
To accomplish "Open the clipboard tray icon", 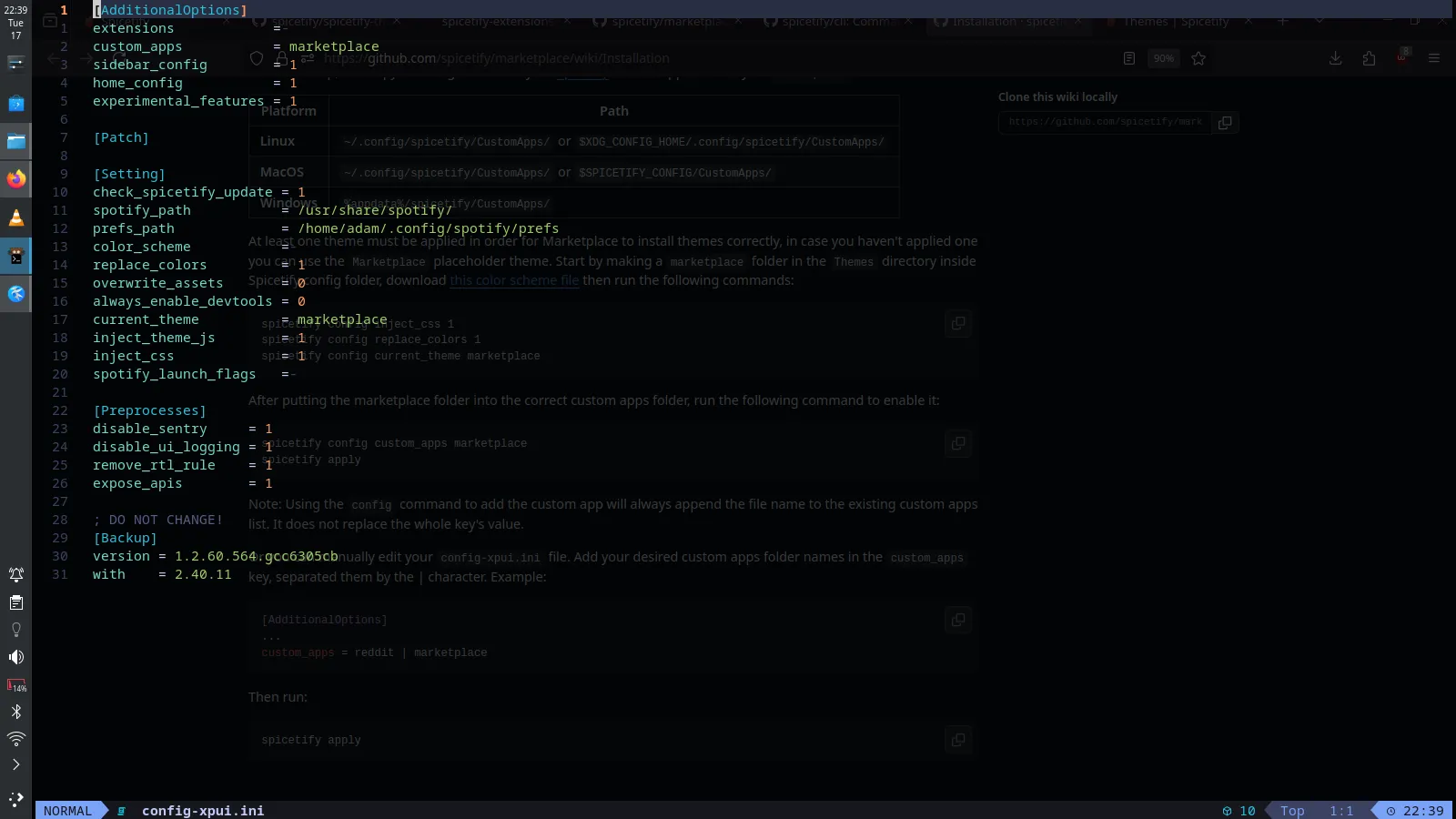I will 15,602.
